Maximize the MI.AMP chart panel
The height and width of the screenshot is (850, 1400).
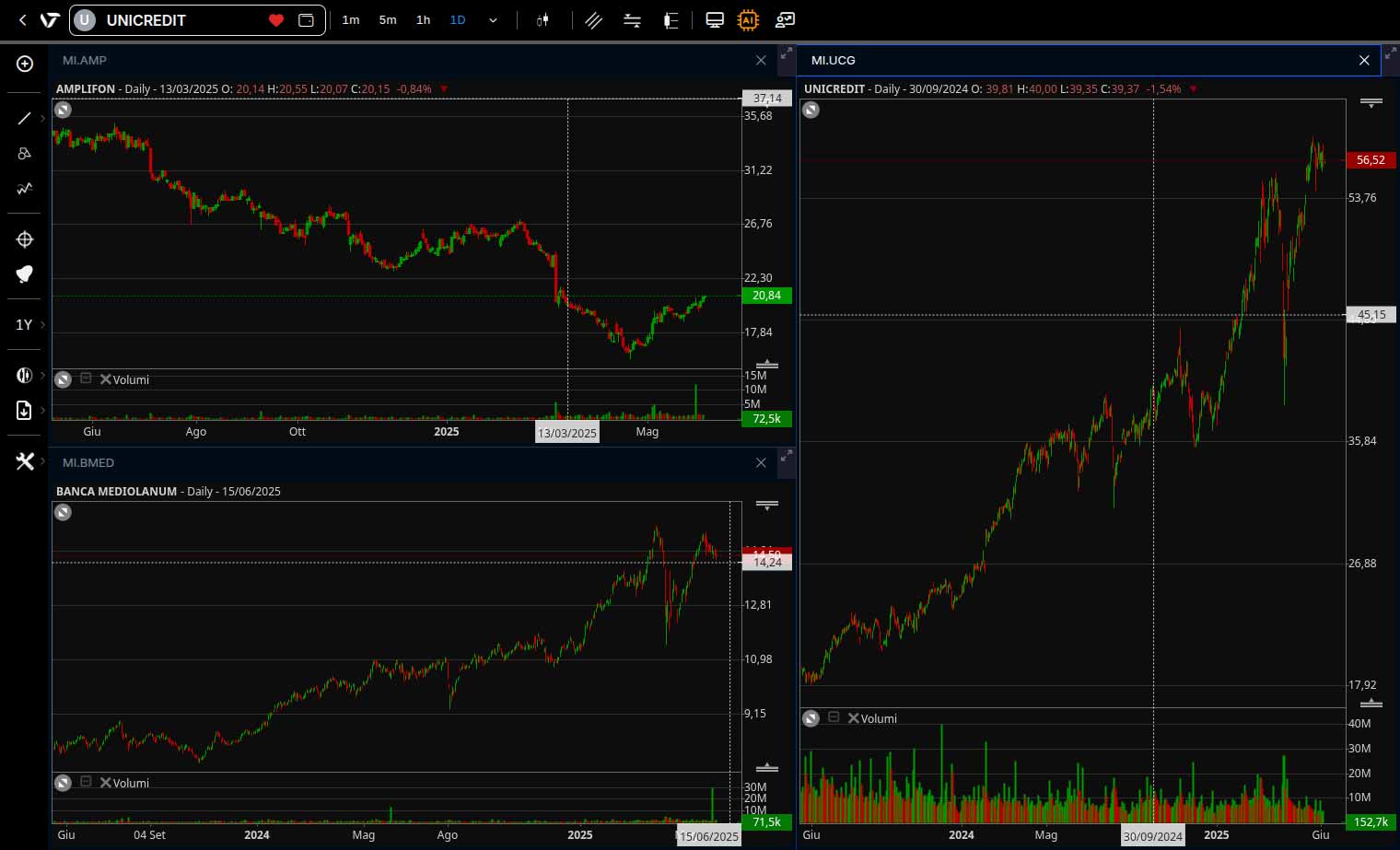tap(786, 54)
